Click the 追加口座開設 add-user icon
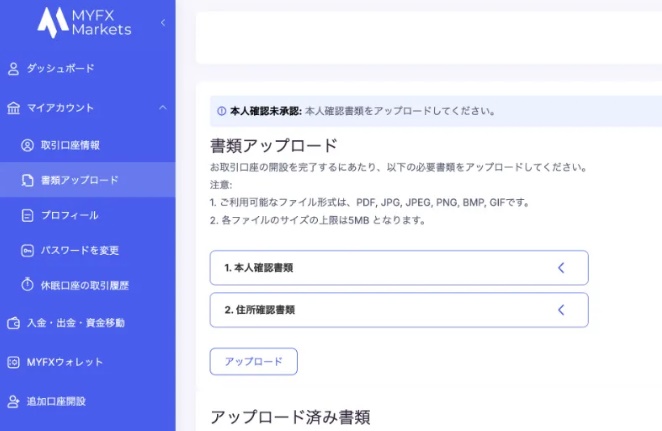Screen dimensions: 662x431 click(x=13, y=401)
